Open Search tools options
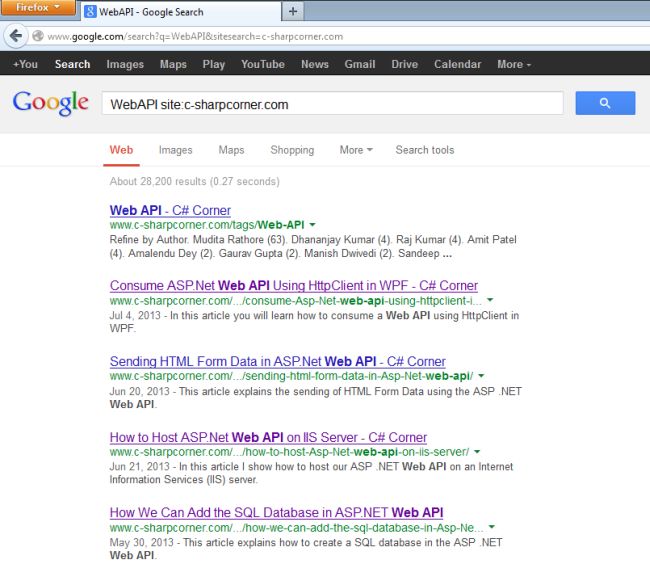This screenshot has width=650, height=564. [425, 150]
